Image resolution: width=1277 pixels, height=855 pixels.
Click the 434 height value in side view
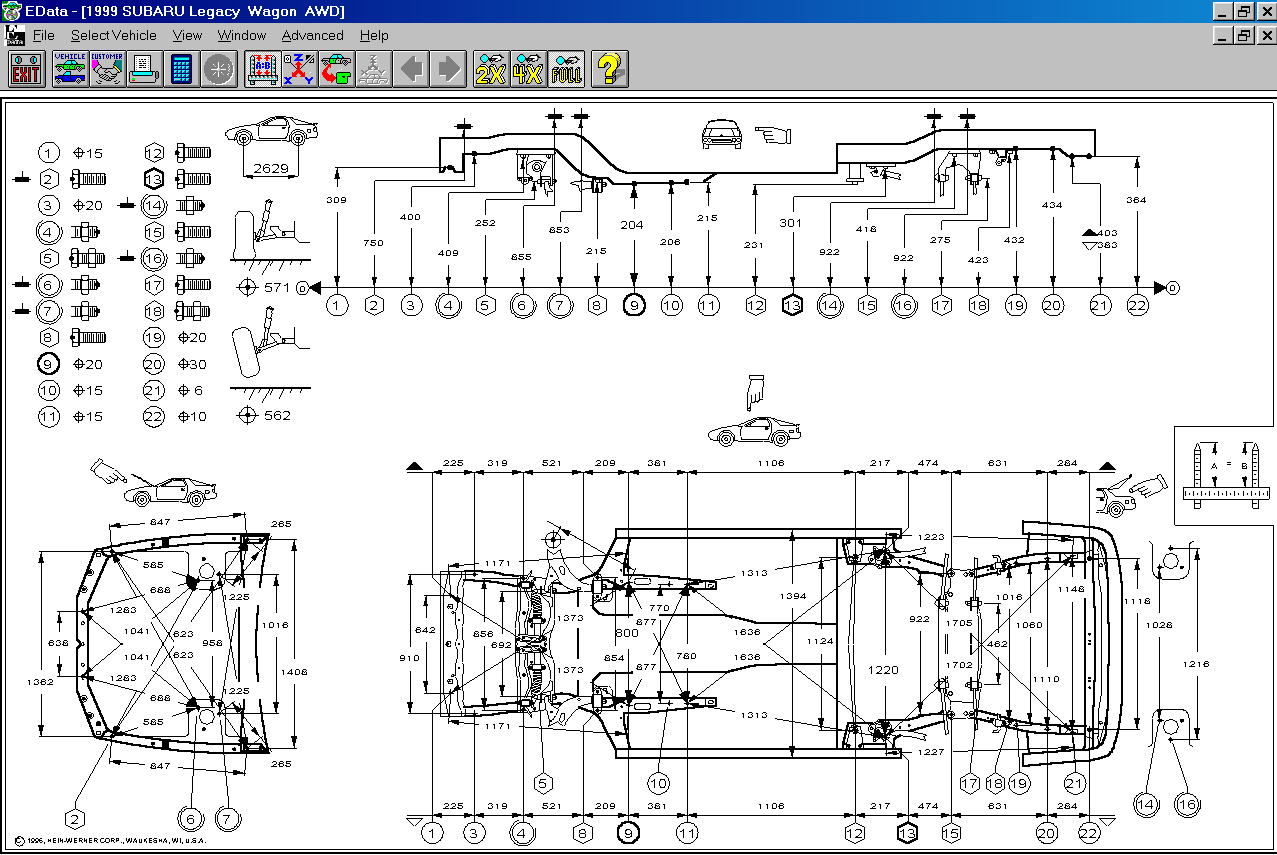pos(1052,205)
